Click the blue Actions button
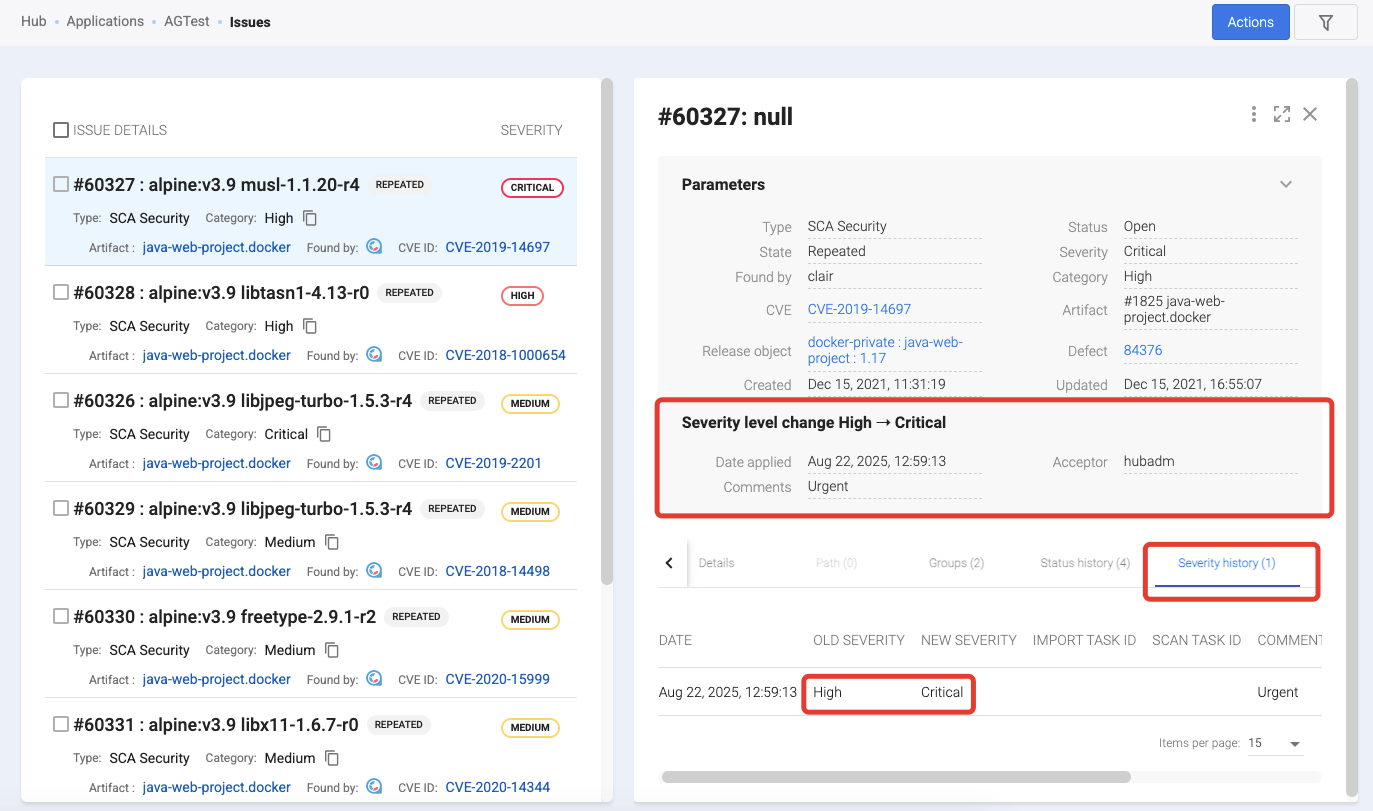 tap(1250, 22)
